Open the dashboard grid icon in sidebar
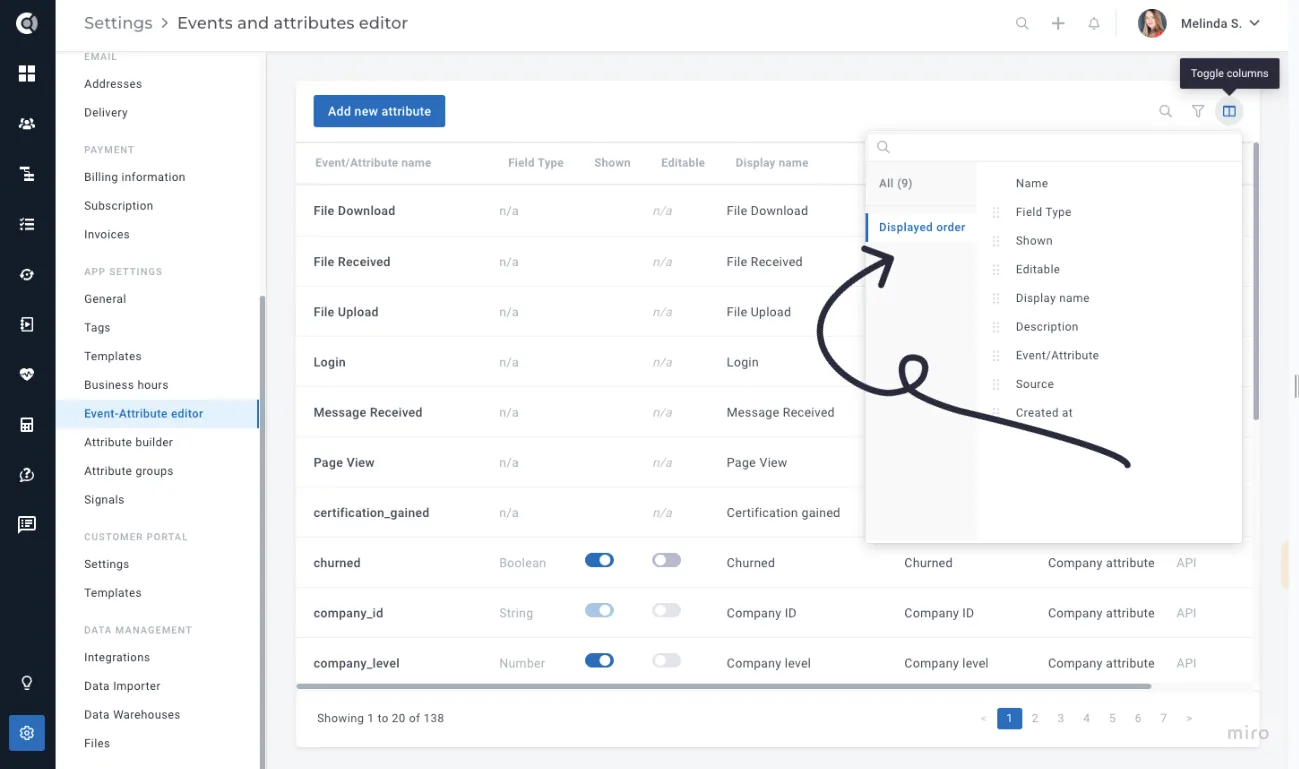Viewport: 1299px width, 769px height. click(27, 74)
